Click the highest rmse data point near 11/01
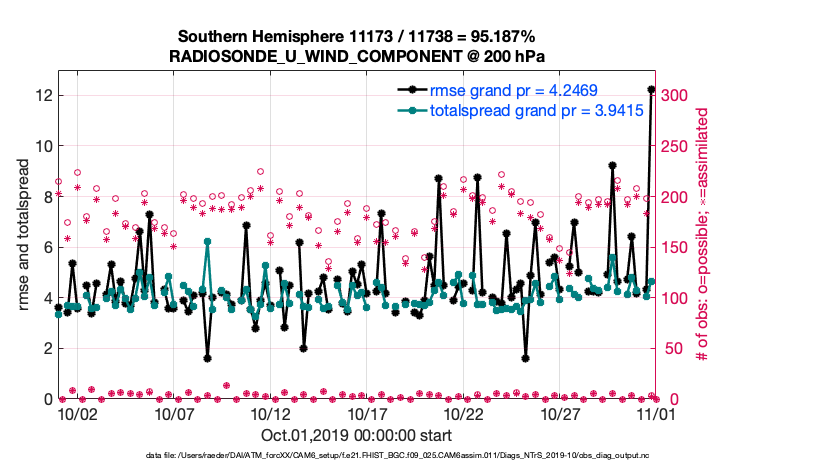The width and height of the screenshot is (830, 470). pos(651,90)
